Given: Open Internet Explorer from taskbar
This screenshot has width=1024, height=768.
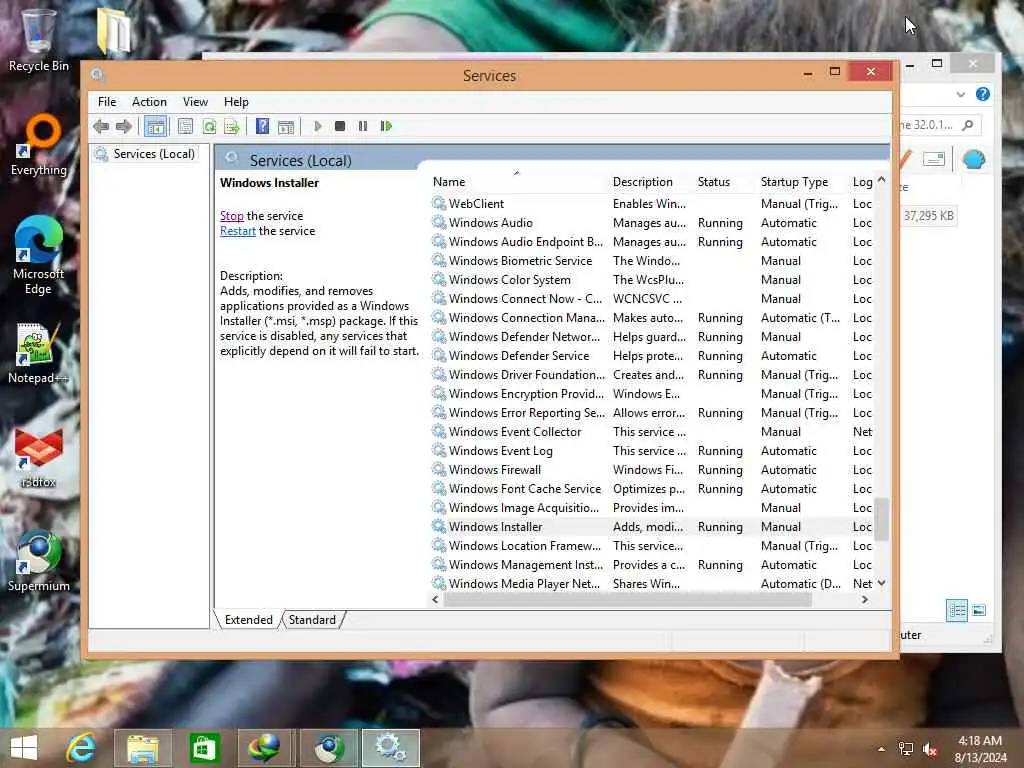Looking at the screenshot, I should (x=81, y=748).
